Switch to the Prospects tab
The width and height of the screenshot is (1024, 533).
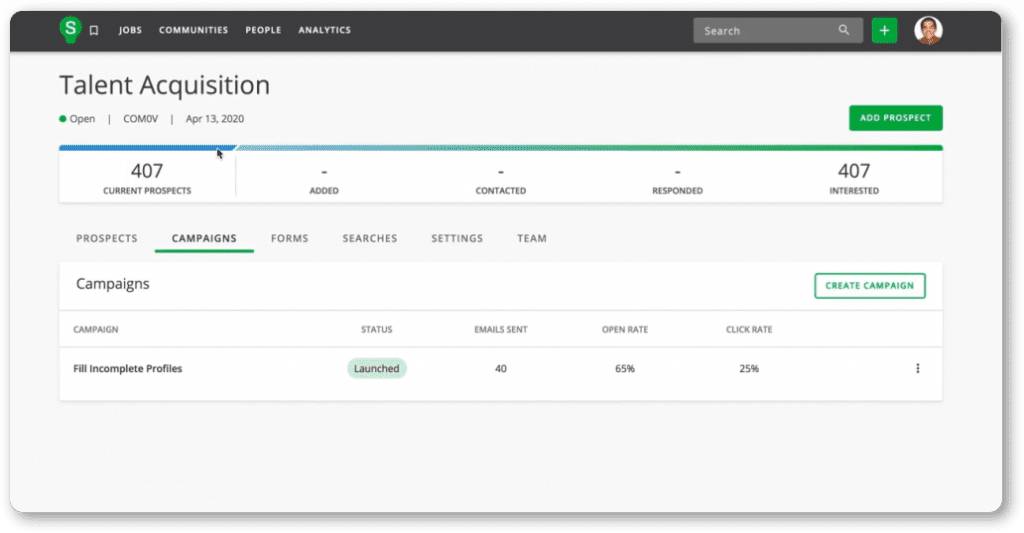click(x=107, y=239)
